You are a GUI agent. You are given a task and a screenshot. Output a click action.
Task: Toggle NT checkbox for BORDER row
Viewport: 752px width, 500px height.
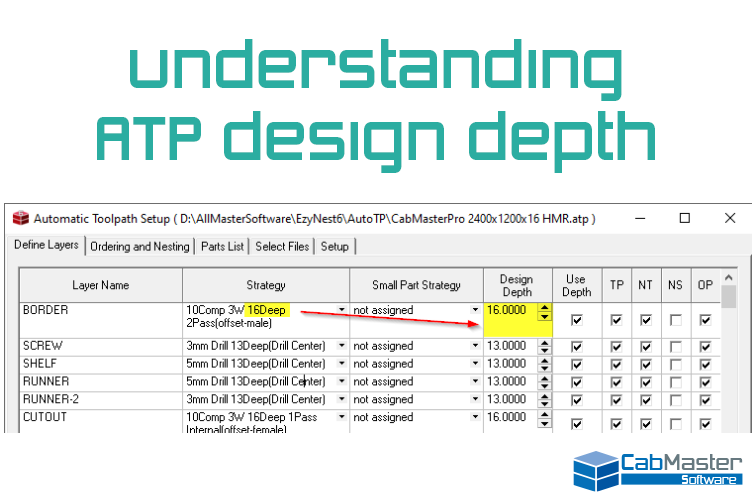pyautogui.click(x=646, y=320)
